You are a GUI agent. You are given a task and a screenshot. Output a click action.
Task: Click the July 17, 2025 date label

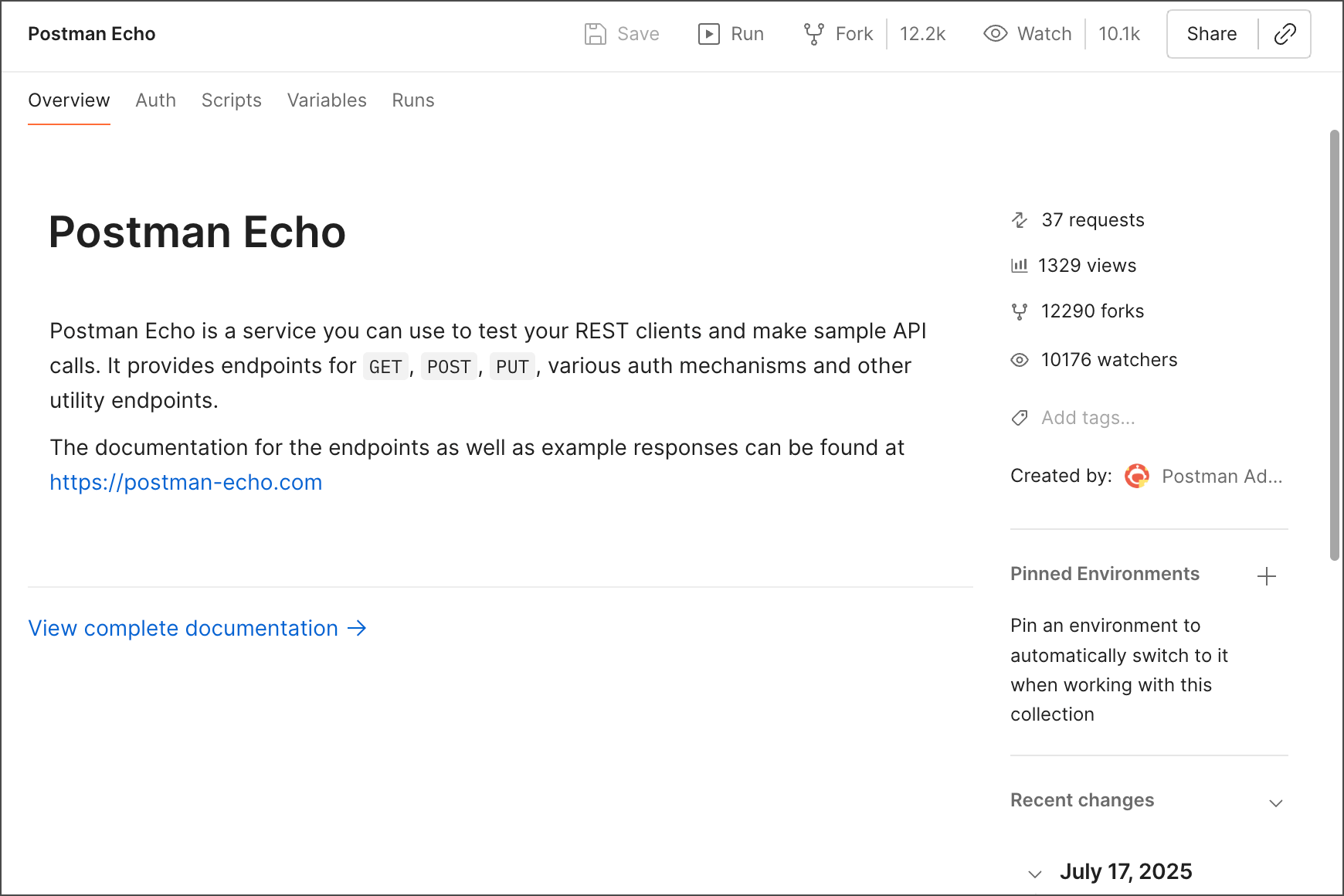[1126, 871]
